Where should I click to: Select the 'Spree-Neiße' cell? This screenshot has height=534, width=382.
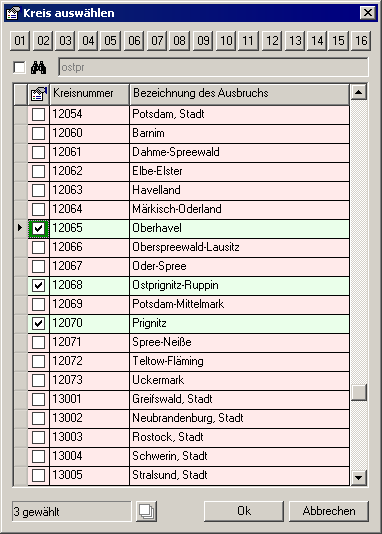tap(239, 343)
